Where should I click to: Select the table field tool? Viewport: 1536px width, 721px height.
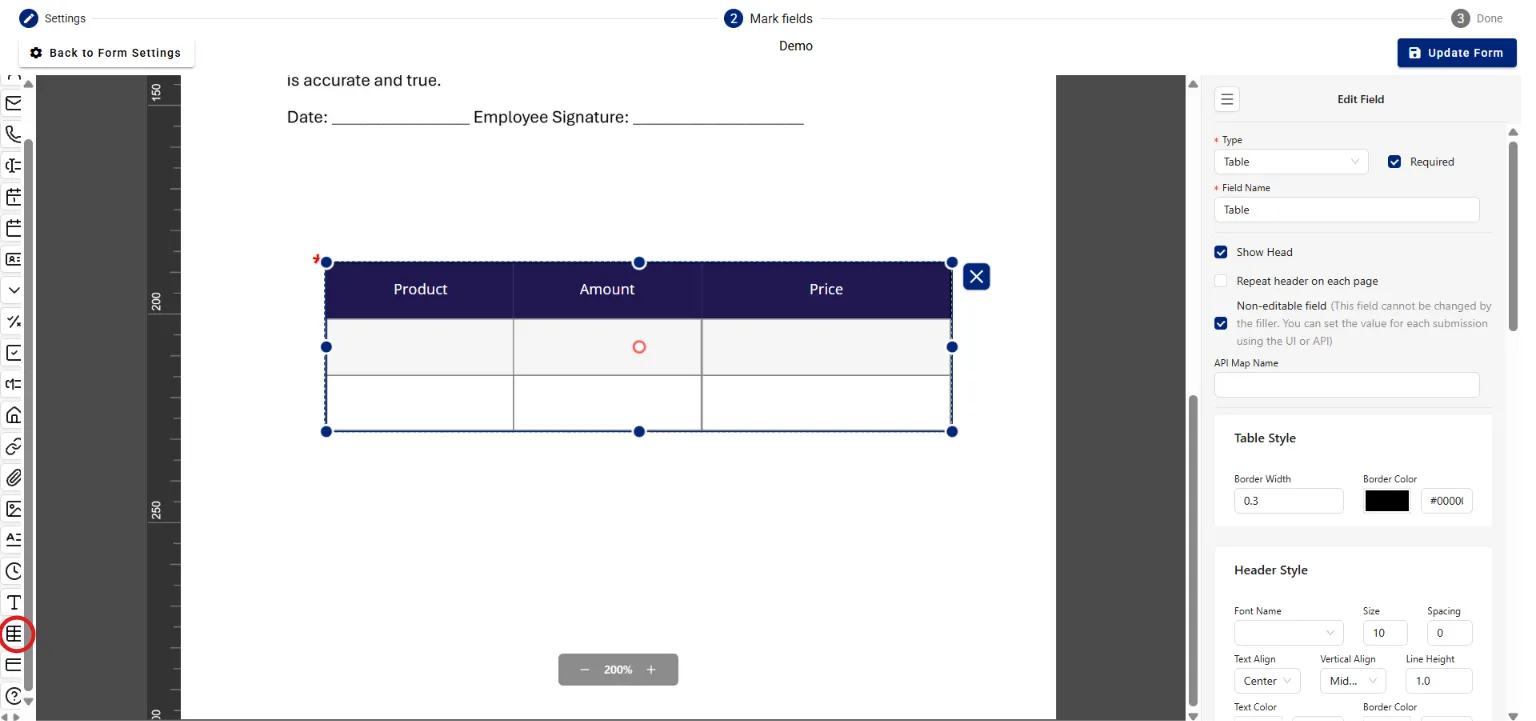14,633
